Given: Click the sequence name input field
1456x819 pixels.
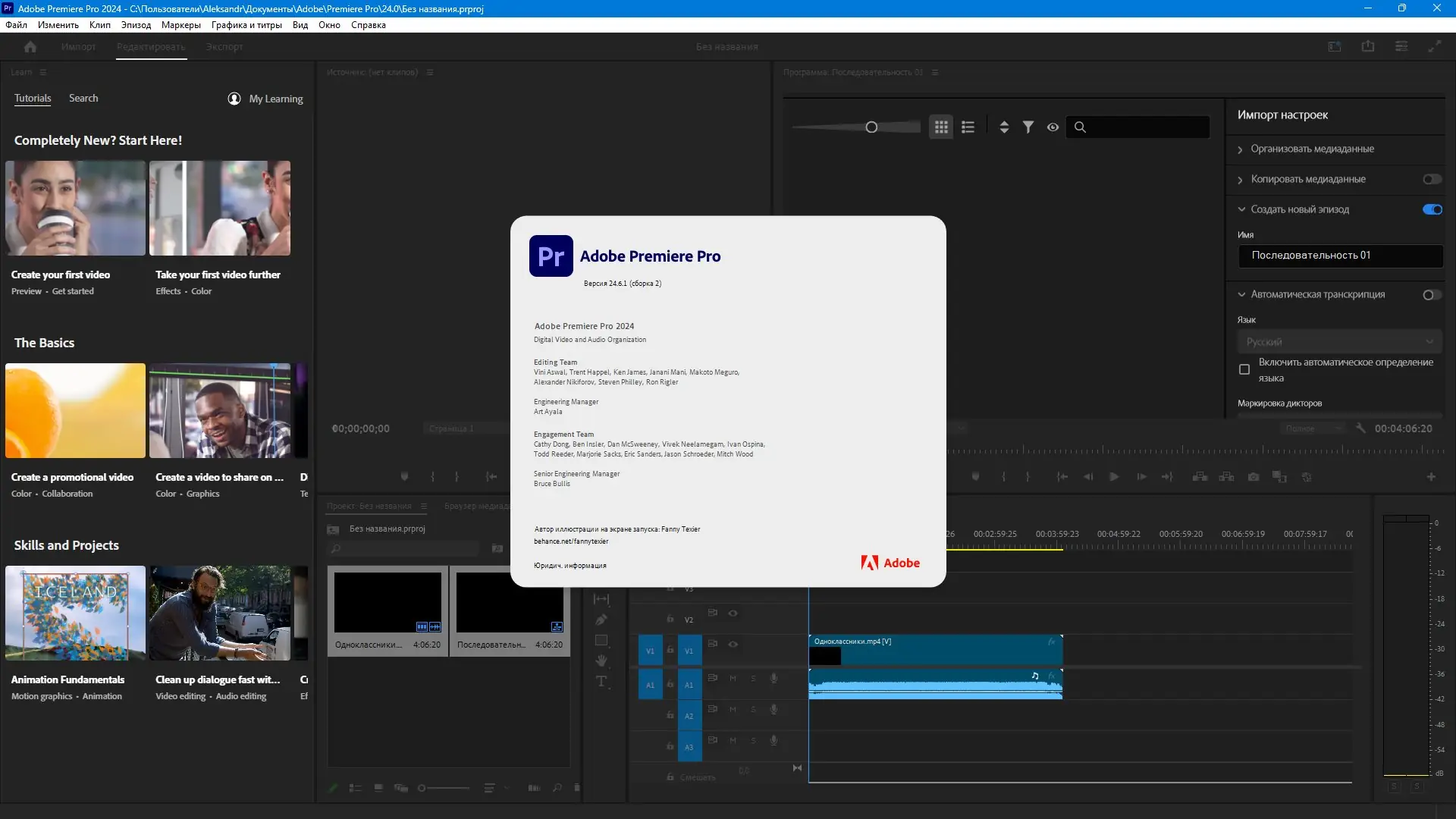Looking at the screenshot, I should pyautogui.click(x=1339, y=256).
